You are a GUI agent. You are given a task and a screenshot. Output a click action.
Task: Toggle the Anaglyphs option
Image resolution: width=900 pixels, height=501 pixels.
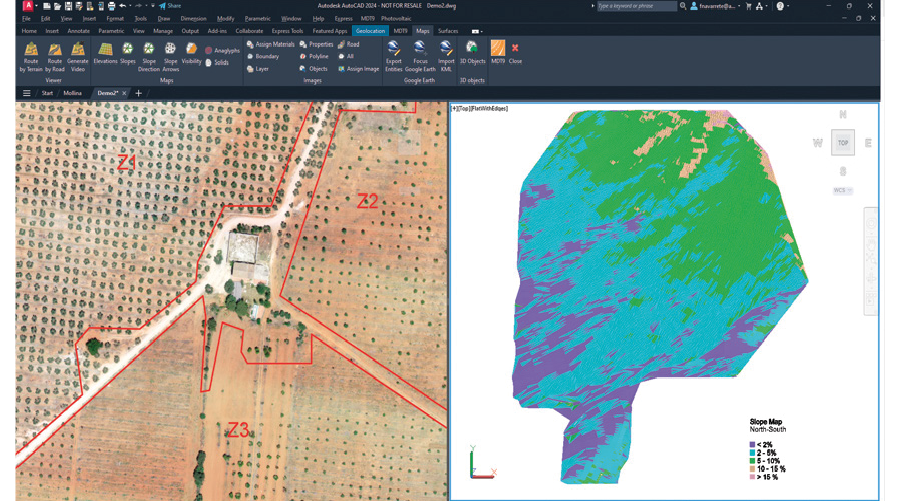pyautogui.click(x=223, y=50)
